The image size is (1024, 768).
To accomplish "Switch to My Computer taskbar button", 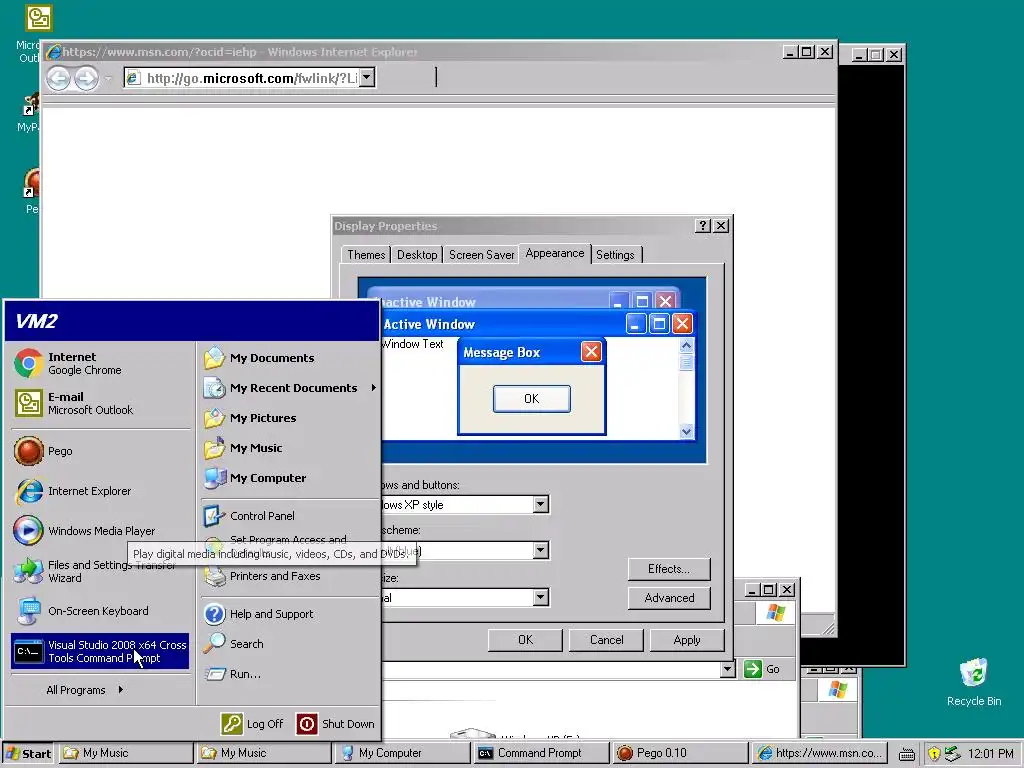I will (402, 754).
